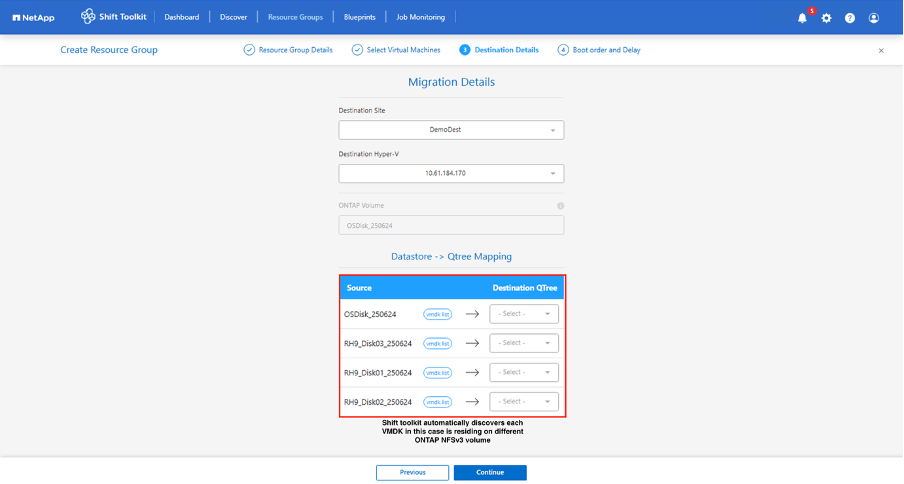Go to the Dashboard menu

coord(181,17)
